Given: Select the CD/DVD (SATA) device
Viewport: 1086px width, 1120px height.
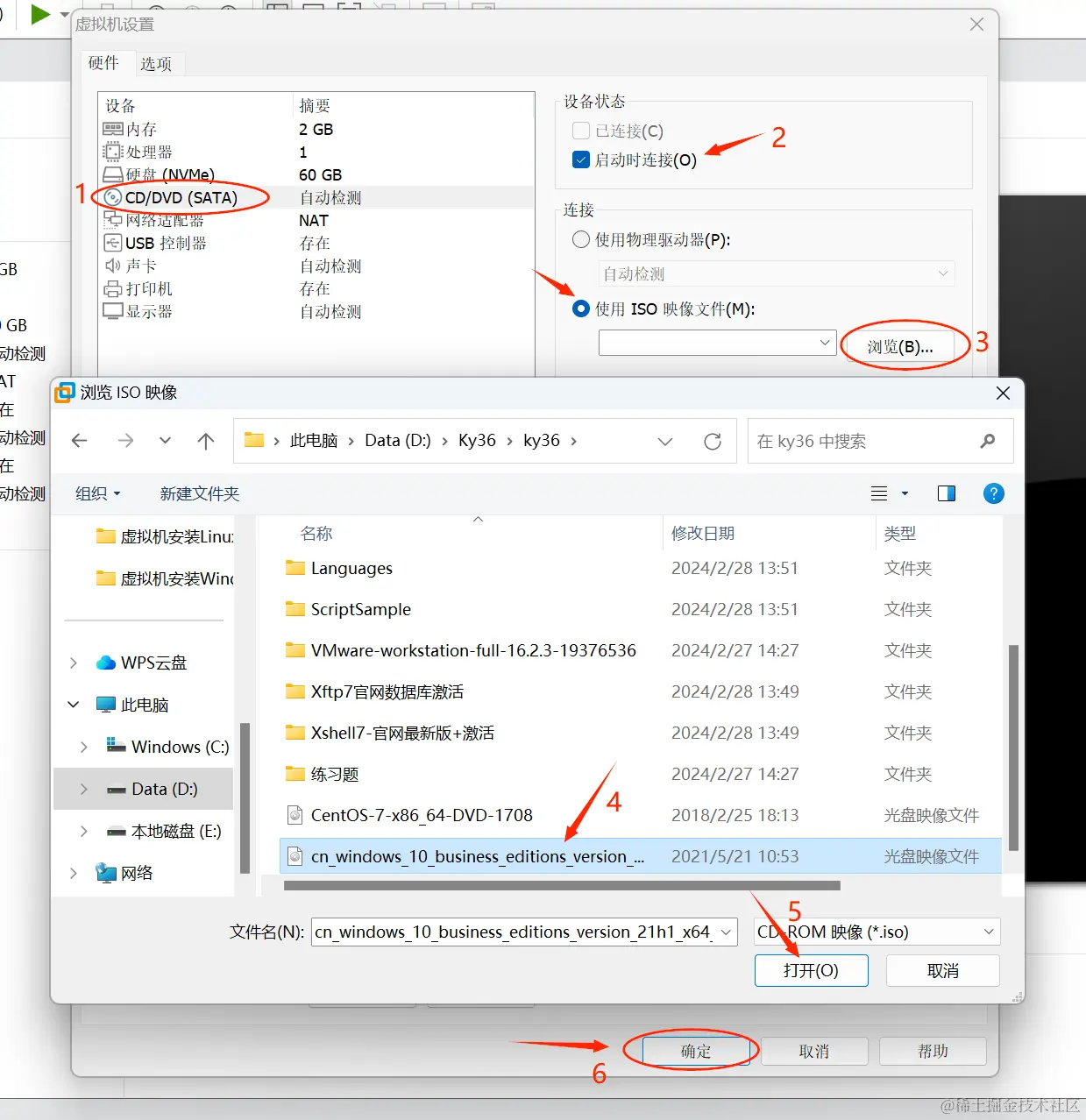Looking at the screenshot, I should [x=180, y=197].
